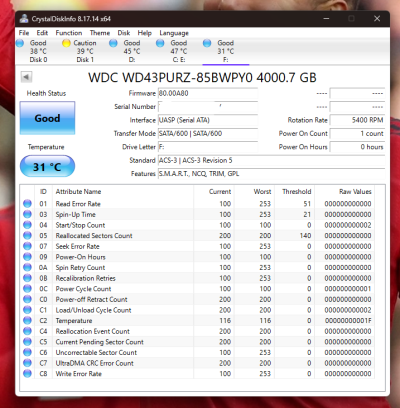This screenshot has height=408, width=400.
Task: Click the status dot for Spin Retry Count
Action: tap(27, 268)
